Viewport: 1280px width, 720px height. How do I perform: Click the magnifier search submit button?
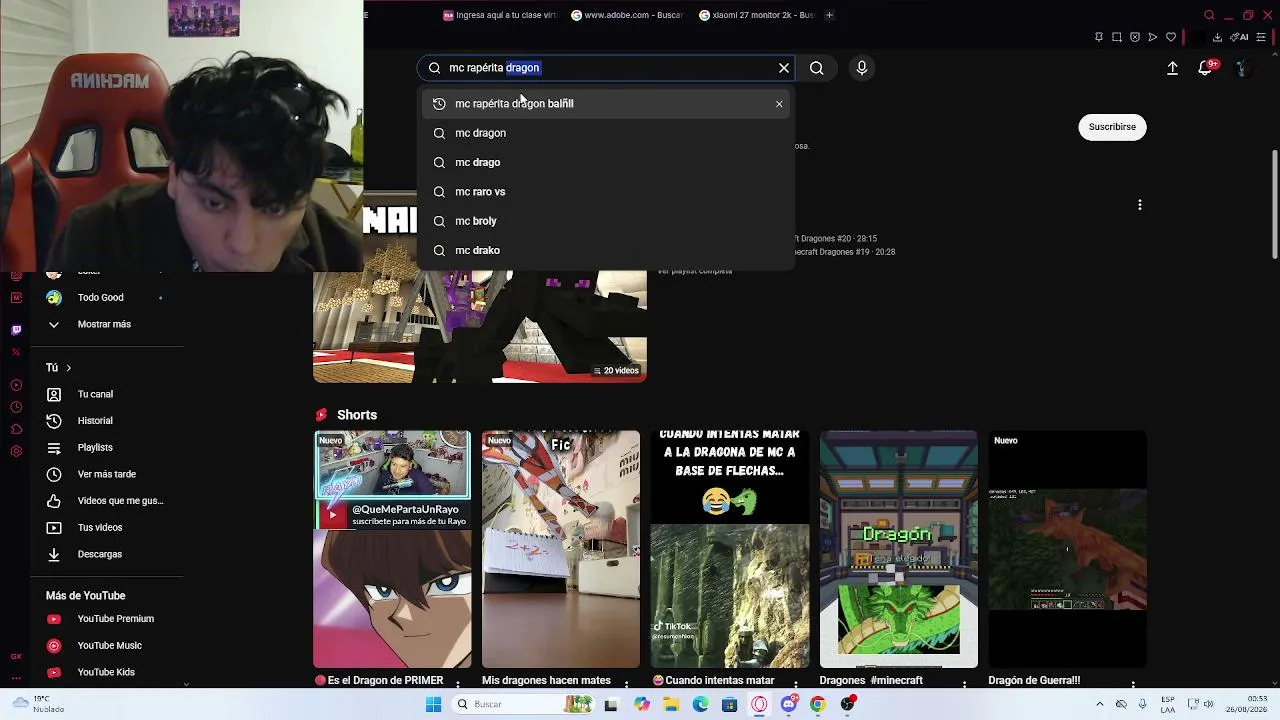pyautogui.click(x=817, y=68)
